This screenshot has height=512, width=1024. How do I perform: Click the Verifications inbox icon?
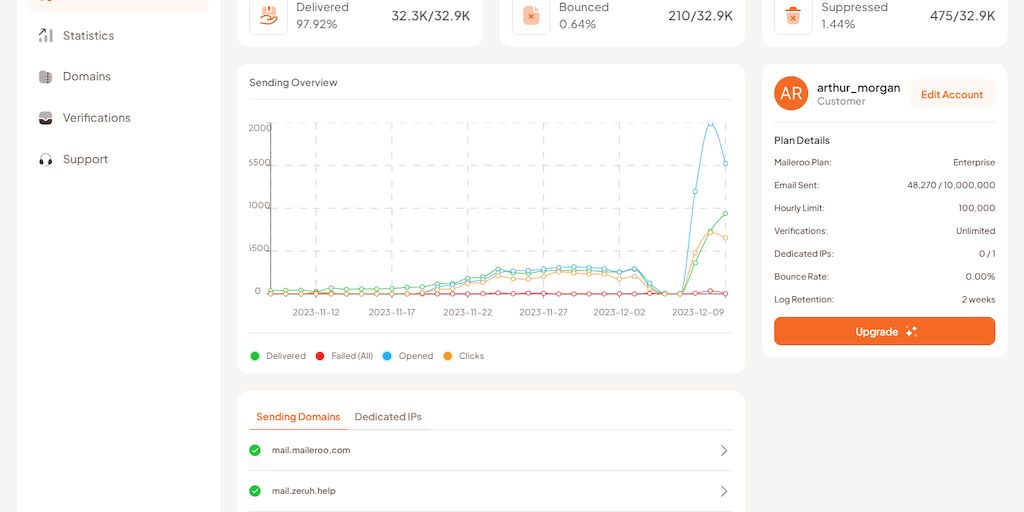pos(45,118)
